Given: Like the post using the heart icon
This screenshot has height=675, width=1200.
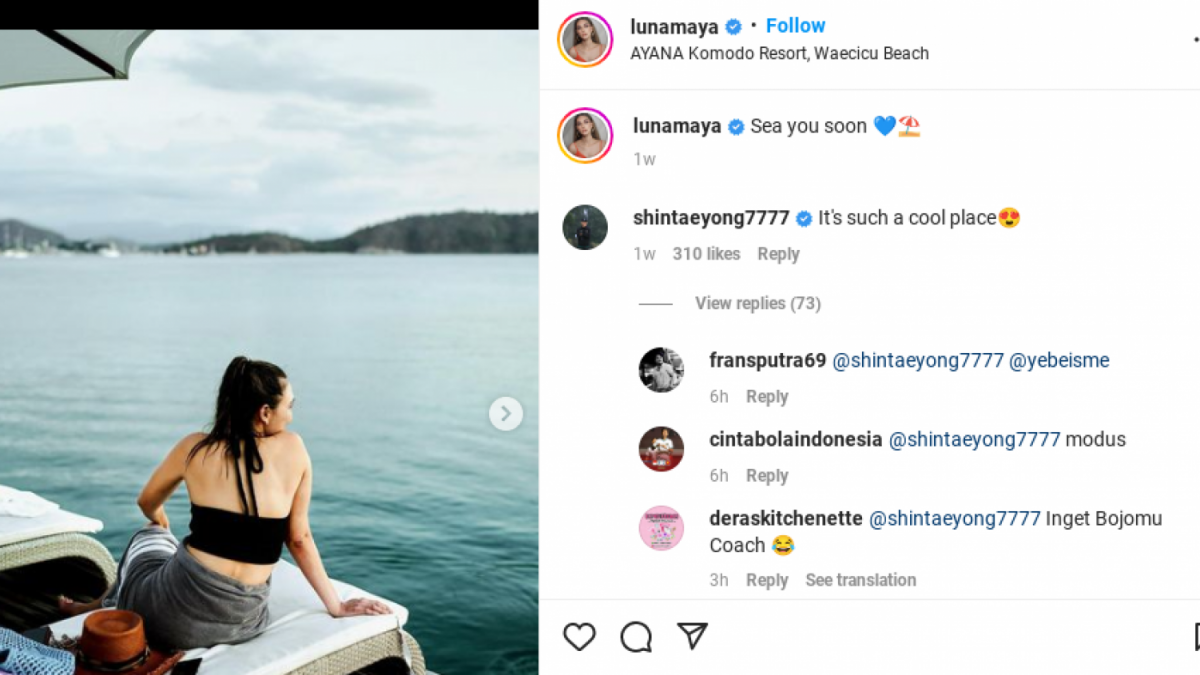Looking at the screenshot, I should [x=579, y=636].
